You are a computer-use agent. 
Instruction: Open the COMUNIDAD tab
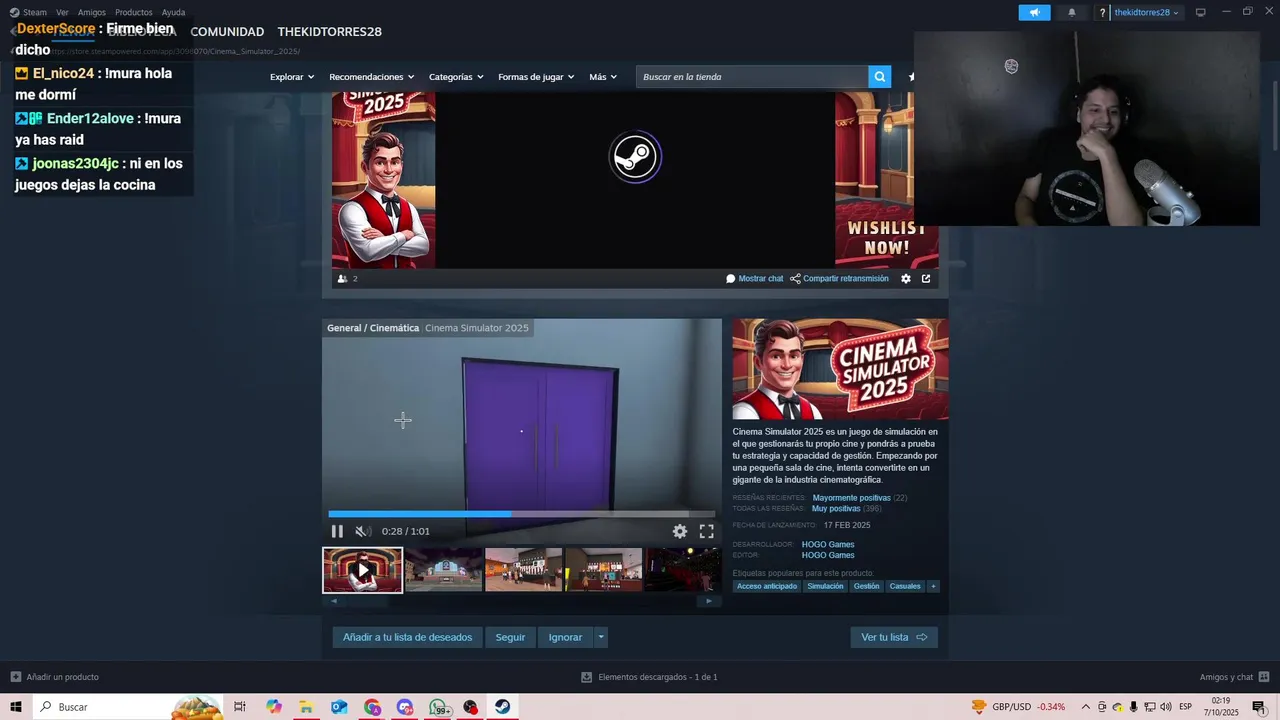point(227,32)
